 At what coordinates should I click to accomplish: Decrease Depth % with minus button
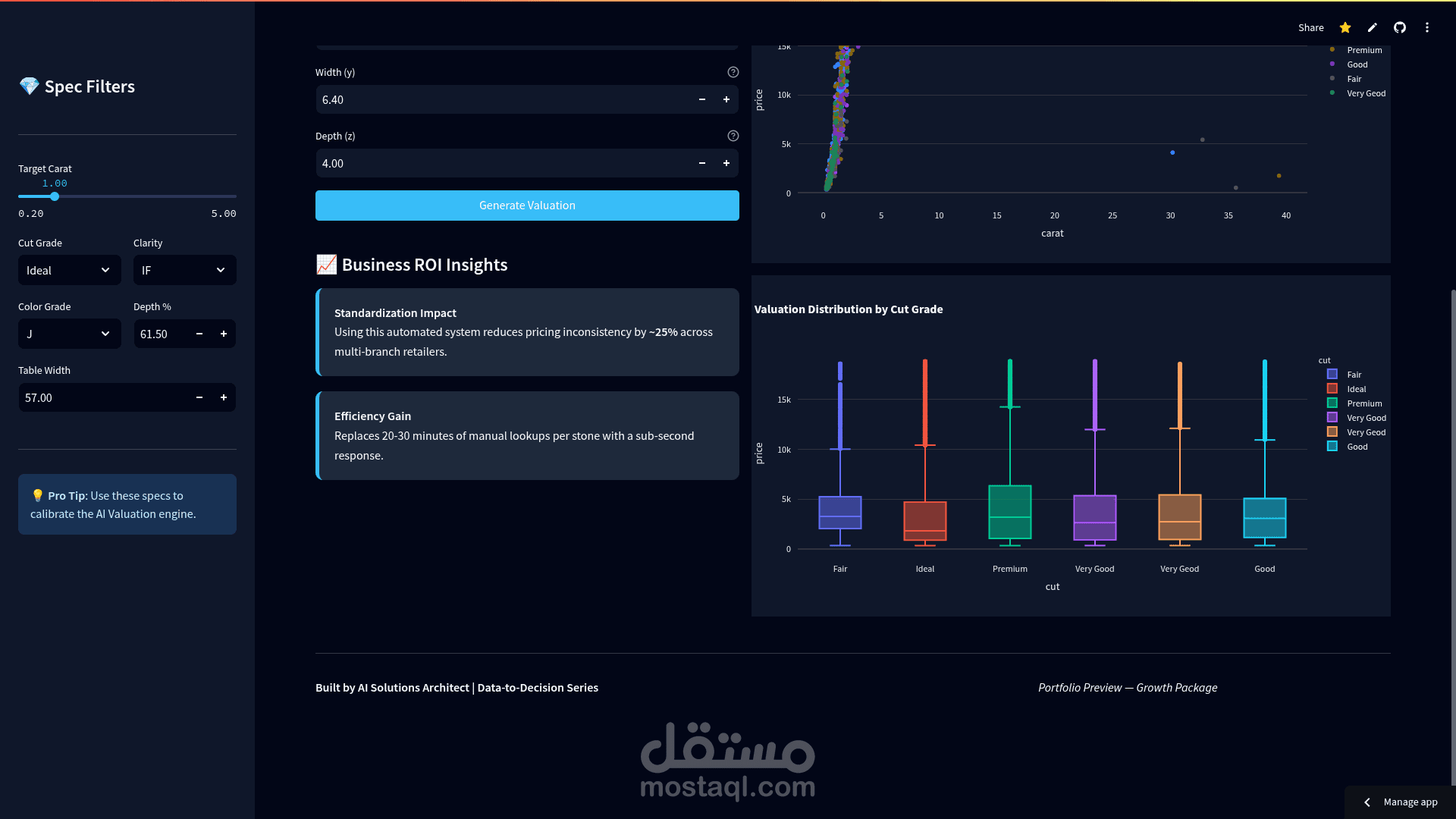(199, 334)
